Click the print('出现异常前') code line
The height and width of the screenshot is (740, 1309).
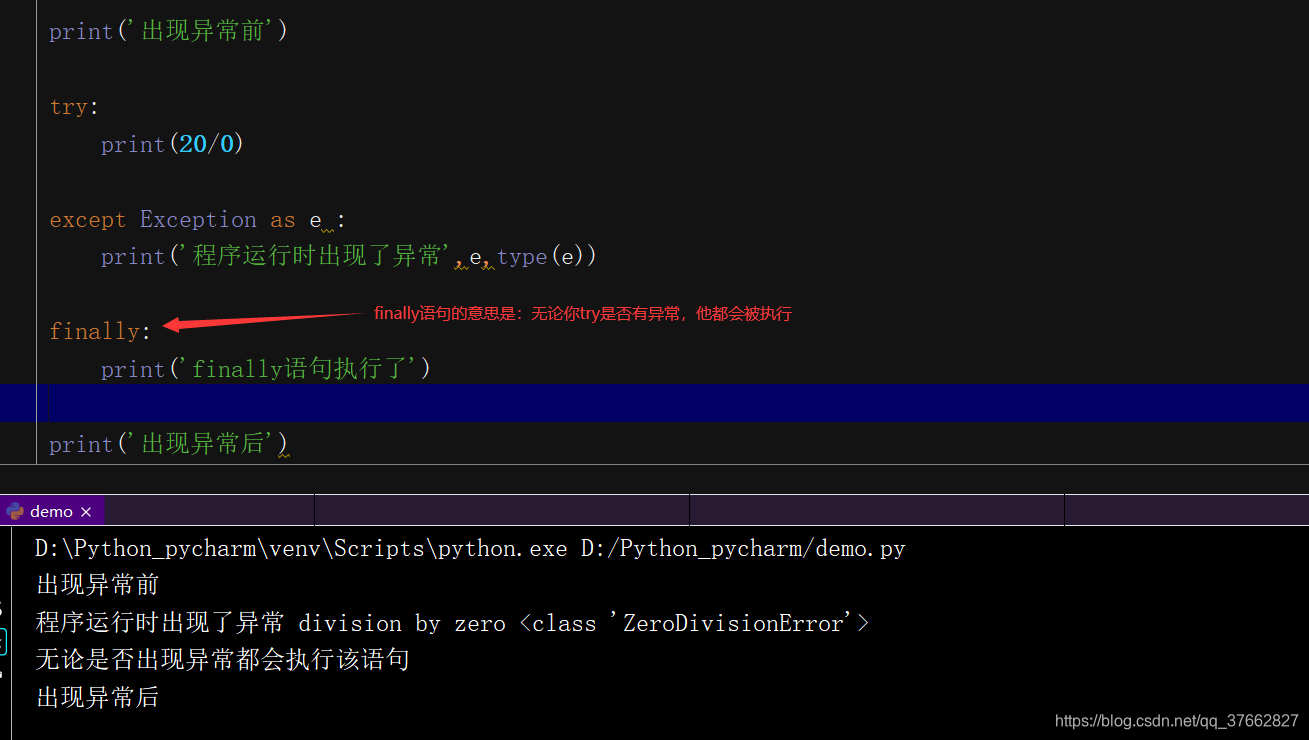pos(169,31)
